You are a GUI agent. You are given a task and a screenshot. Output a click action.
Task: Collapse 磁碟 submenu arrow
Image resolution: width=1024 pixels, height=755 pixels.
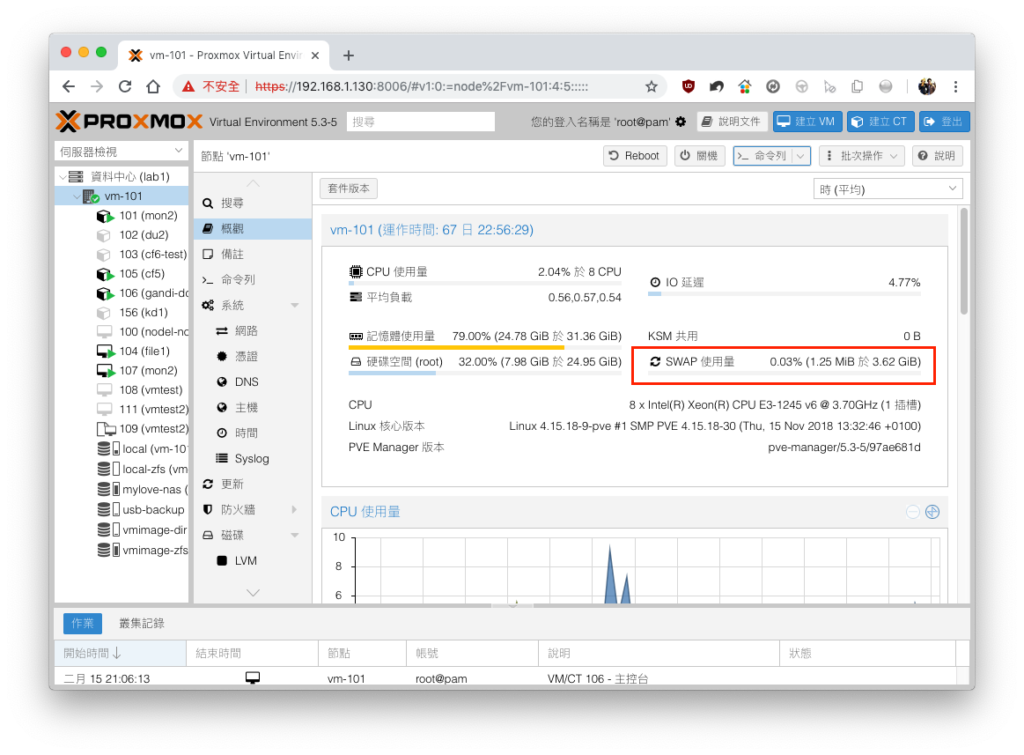tap(295, 535)
